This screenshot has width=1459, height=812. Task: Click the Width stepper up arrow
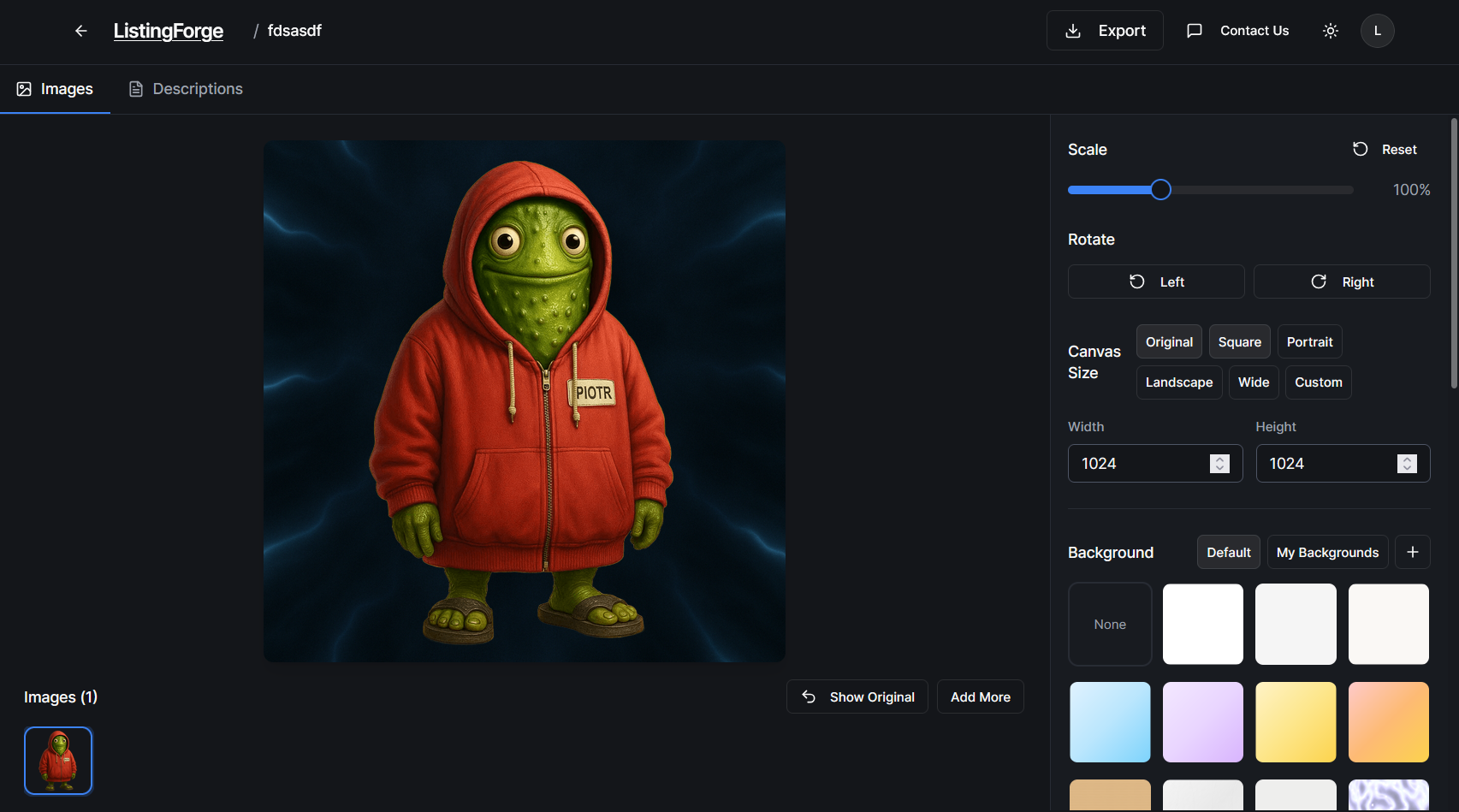click(1220, 459)
